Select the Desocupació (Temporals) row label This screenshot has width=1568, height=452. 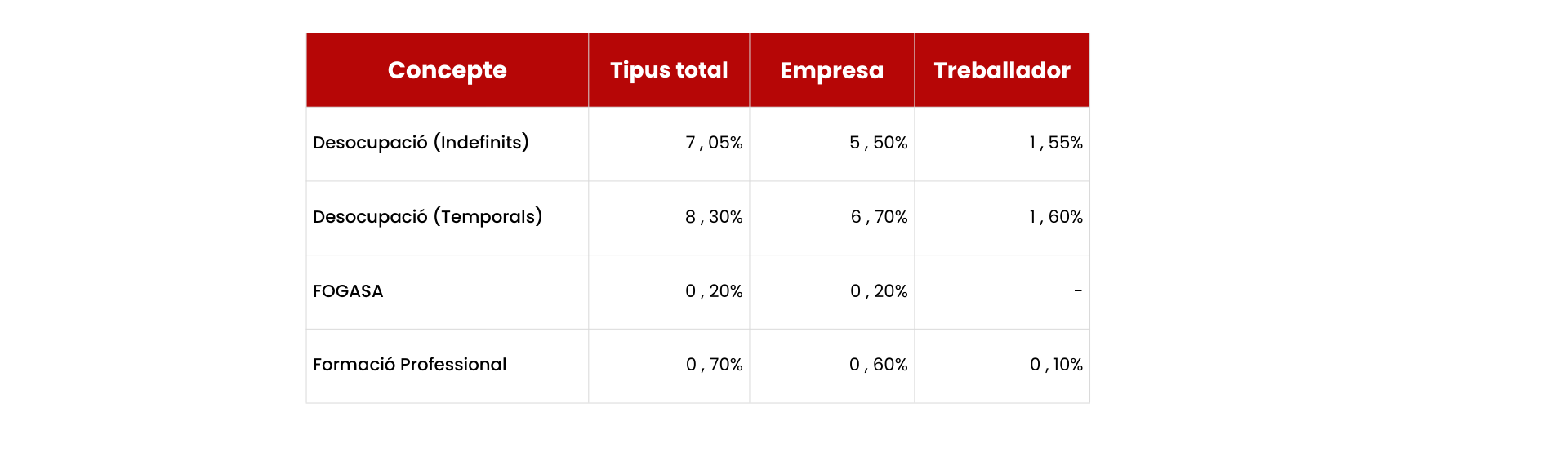click(x=427, y=217)
